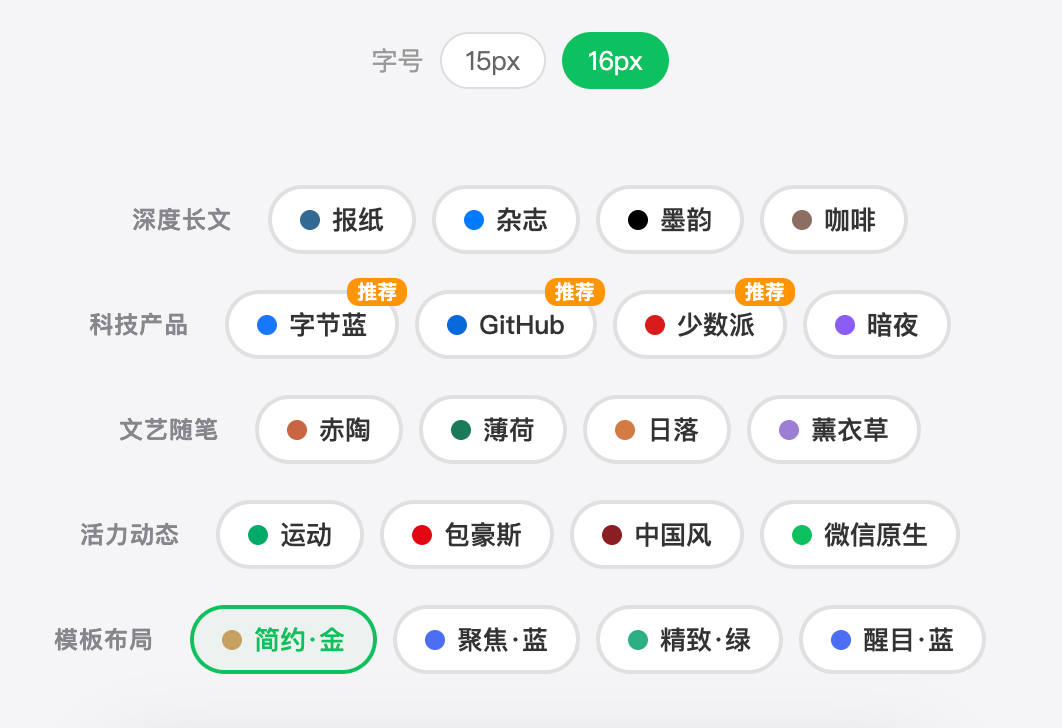
Task: Apply the 杂志 theme
Action: [x=506, y=220]
